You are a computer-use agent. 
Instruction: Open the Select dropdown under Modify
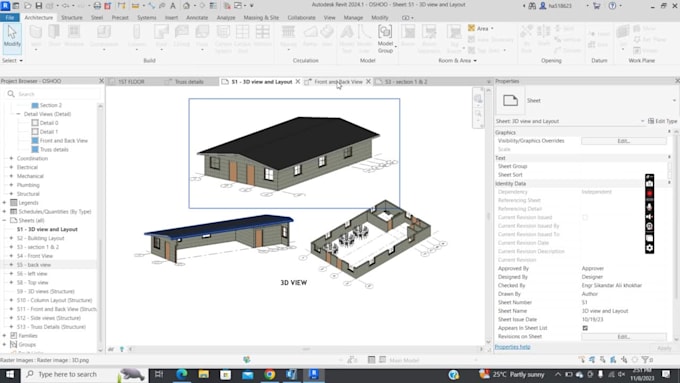pyautogui.click(x=12, y=60)
